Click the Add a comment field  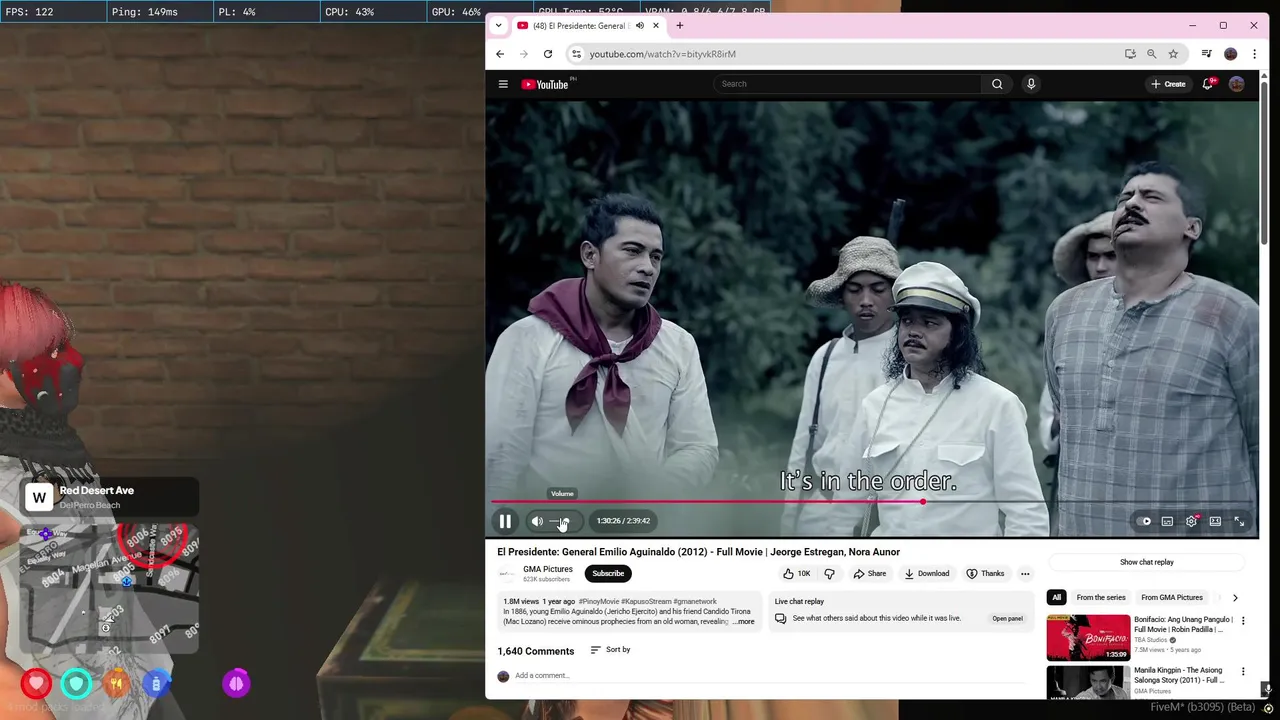pos(770,676)
